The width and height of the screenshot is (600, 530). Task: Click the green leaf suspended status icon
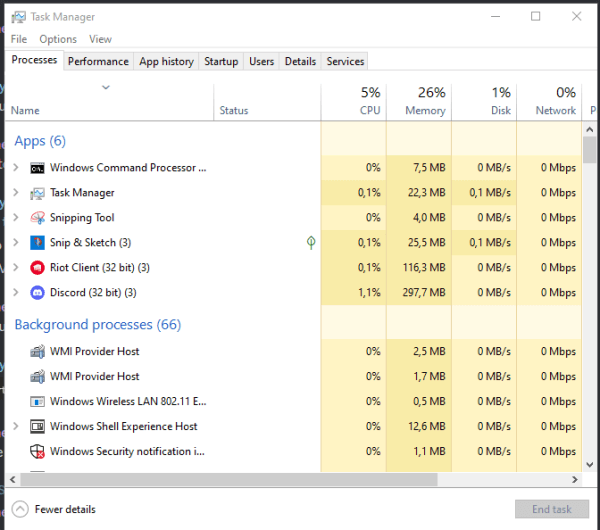point(311,242)
